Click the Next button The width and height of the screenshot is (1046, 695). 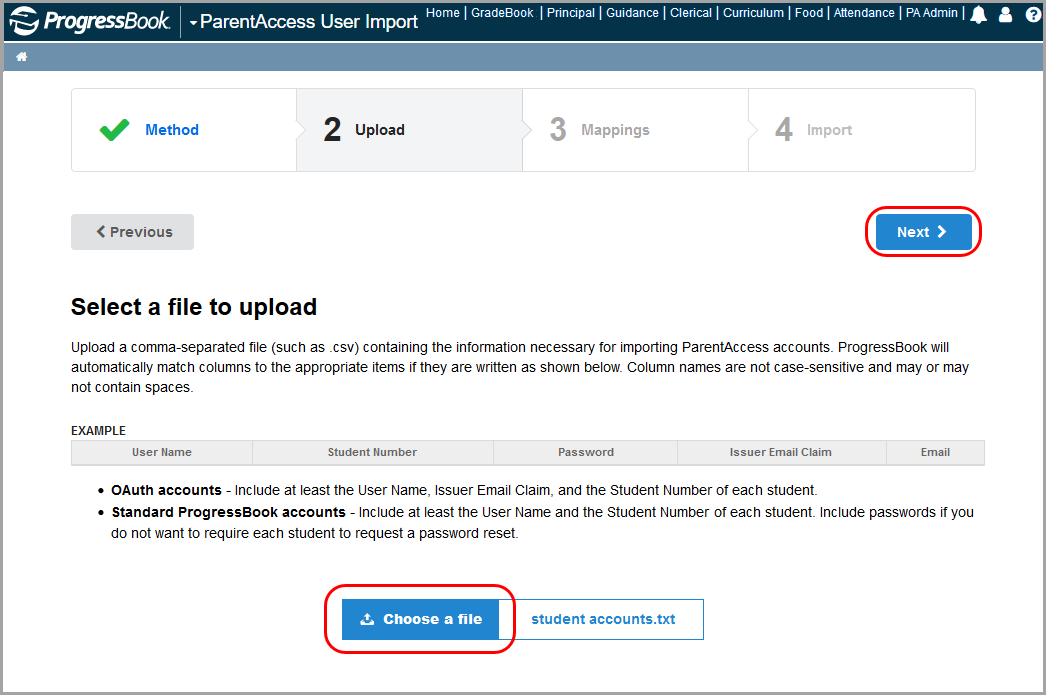coord(923,232)
